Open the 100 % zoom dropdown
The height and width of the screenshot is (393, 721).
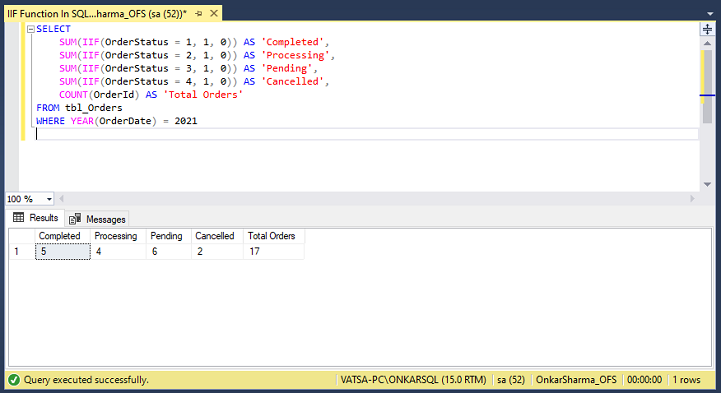tap(49, 199)
